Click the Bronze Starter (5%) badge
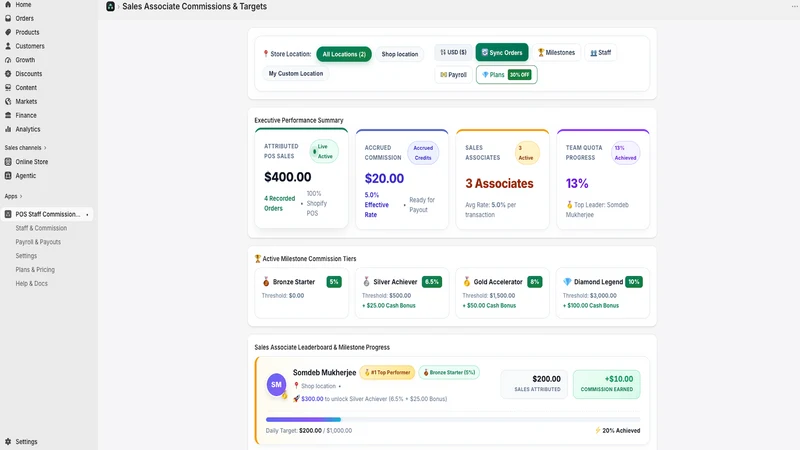 coord(449,372)
